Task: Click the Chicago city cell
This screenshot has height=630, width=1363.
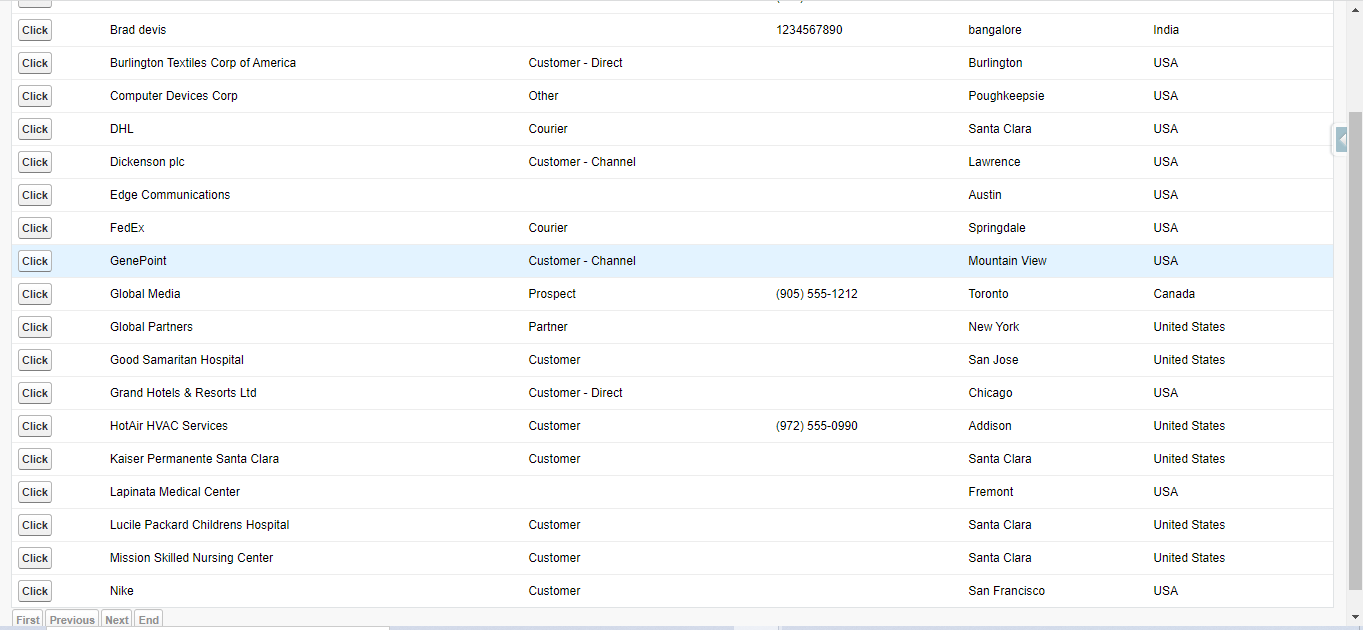Action: pos(991,393)
